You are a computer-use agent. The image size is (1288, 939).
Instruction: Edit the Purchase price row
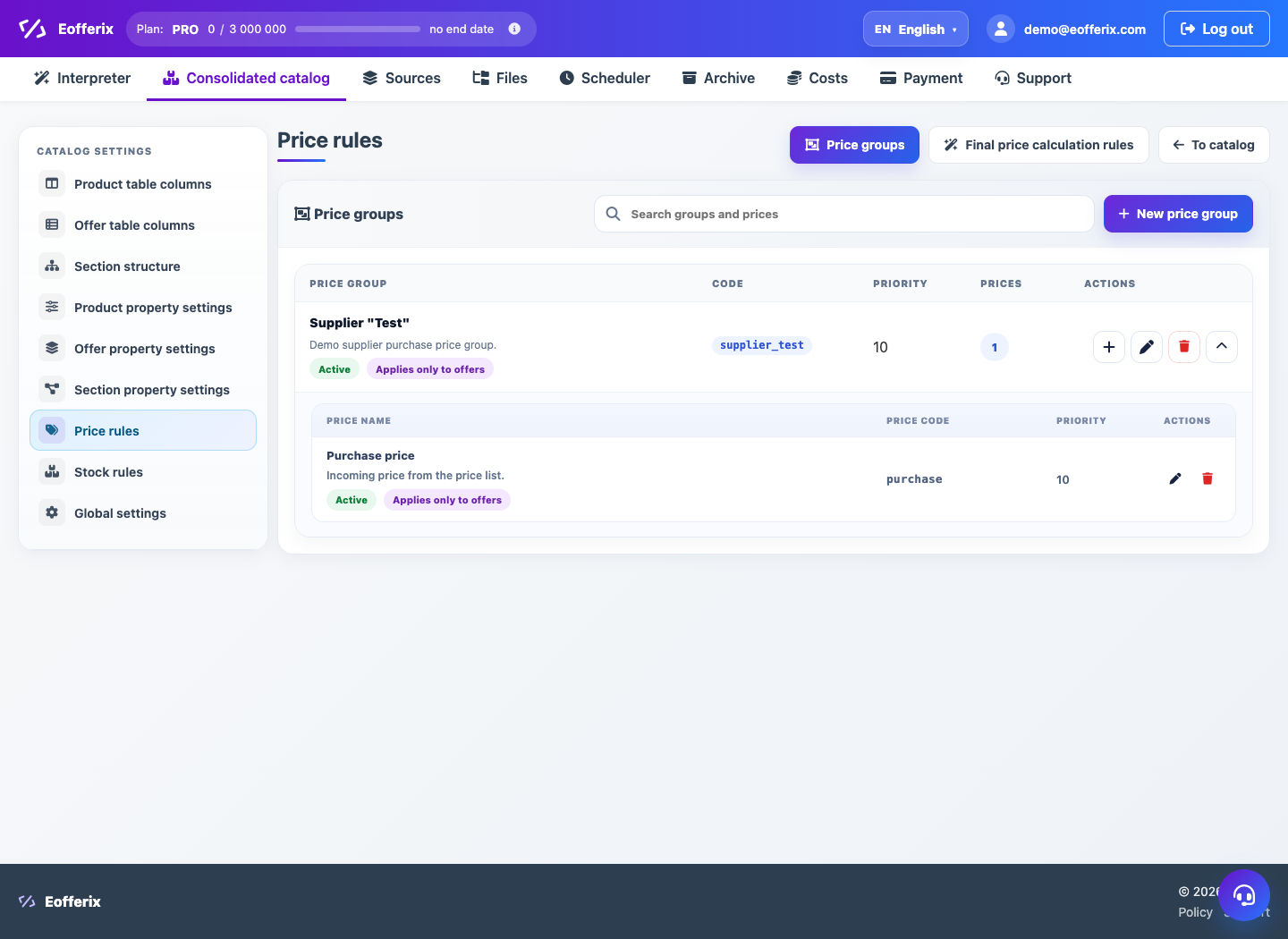[x=1175, y=478]
